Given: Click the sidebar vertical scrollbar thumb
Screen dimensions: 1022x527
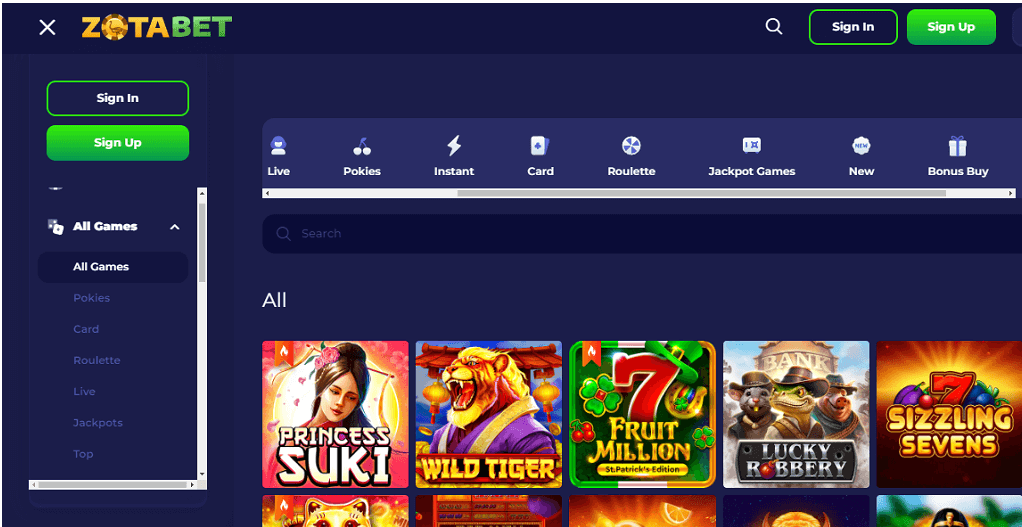Looking at the screenshot, I should (202, 242).
